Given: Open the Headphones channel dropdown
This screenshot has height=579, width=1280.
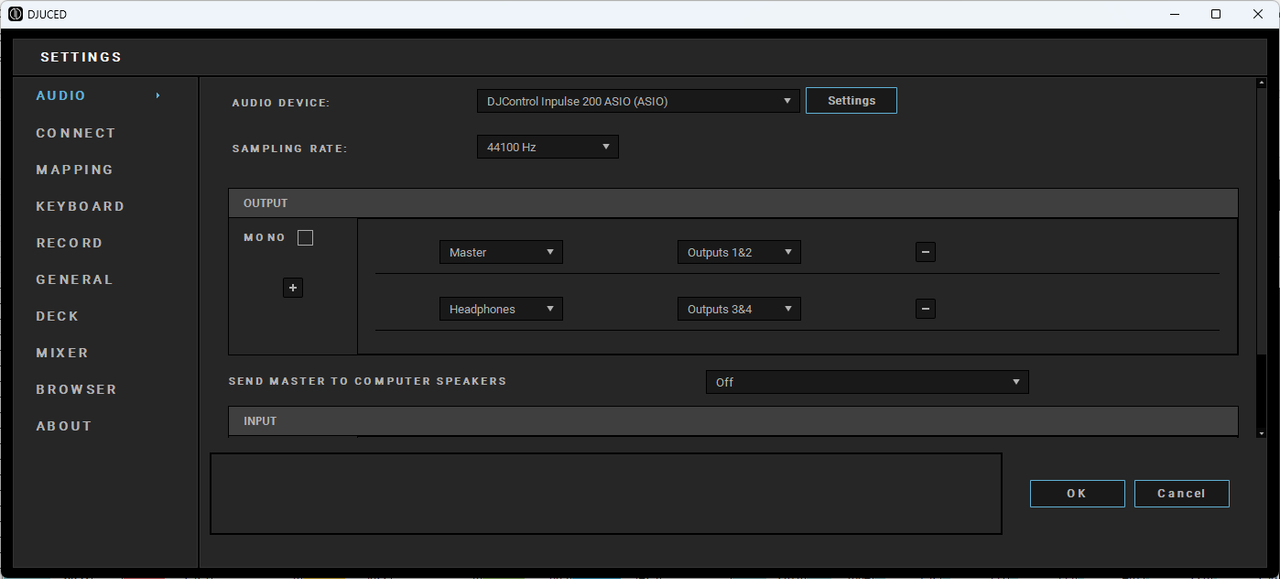Looking at the screenshot, I should [x=501, y=309].
